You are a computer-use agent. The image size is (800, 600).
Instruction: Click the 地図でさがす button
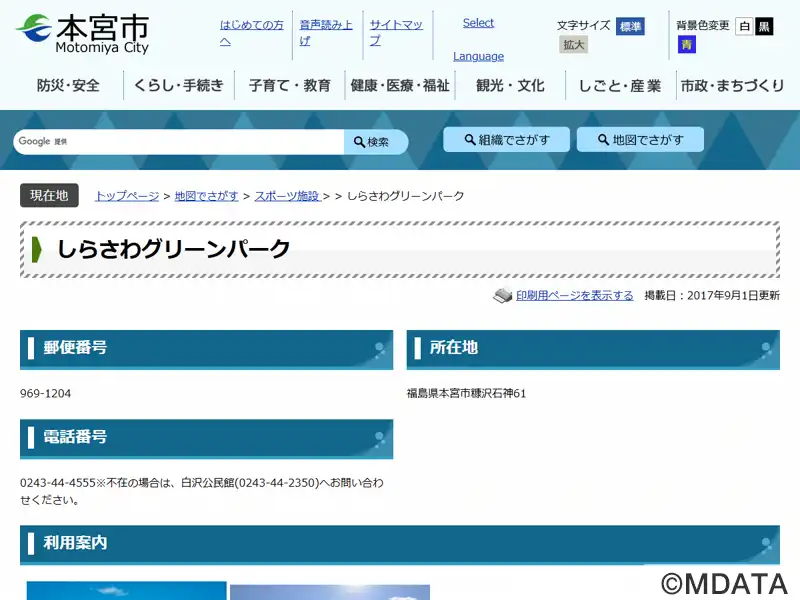point(640,139)
